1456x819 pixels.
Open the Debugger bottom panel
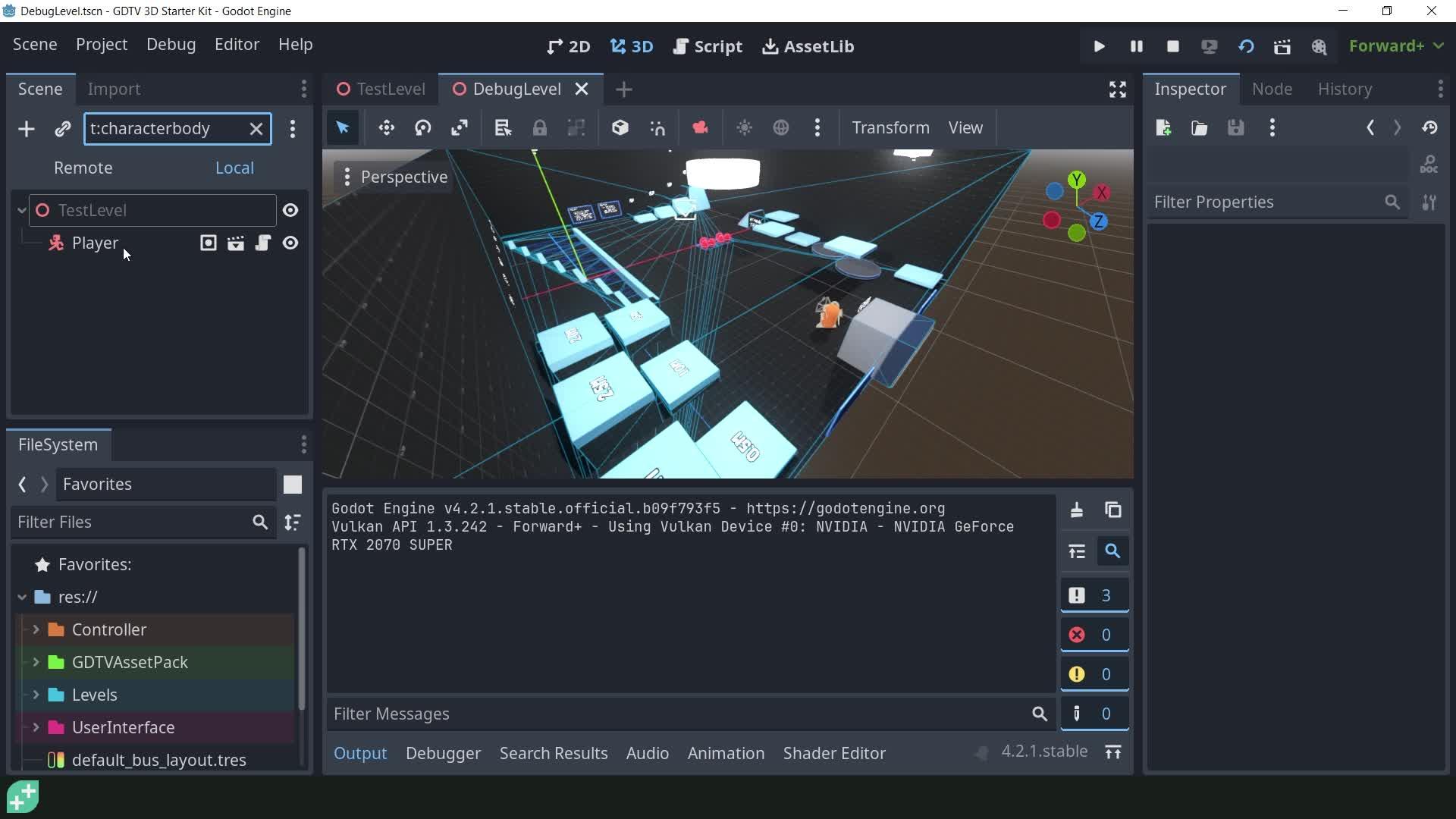click(x=443, y=753)
